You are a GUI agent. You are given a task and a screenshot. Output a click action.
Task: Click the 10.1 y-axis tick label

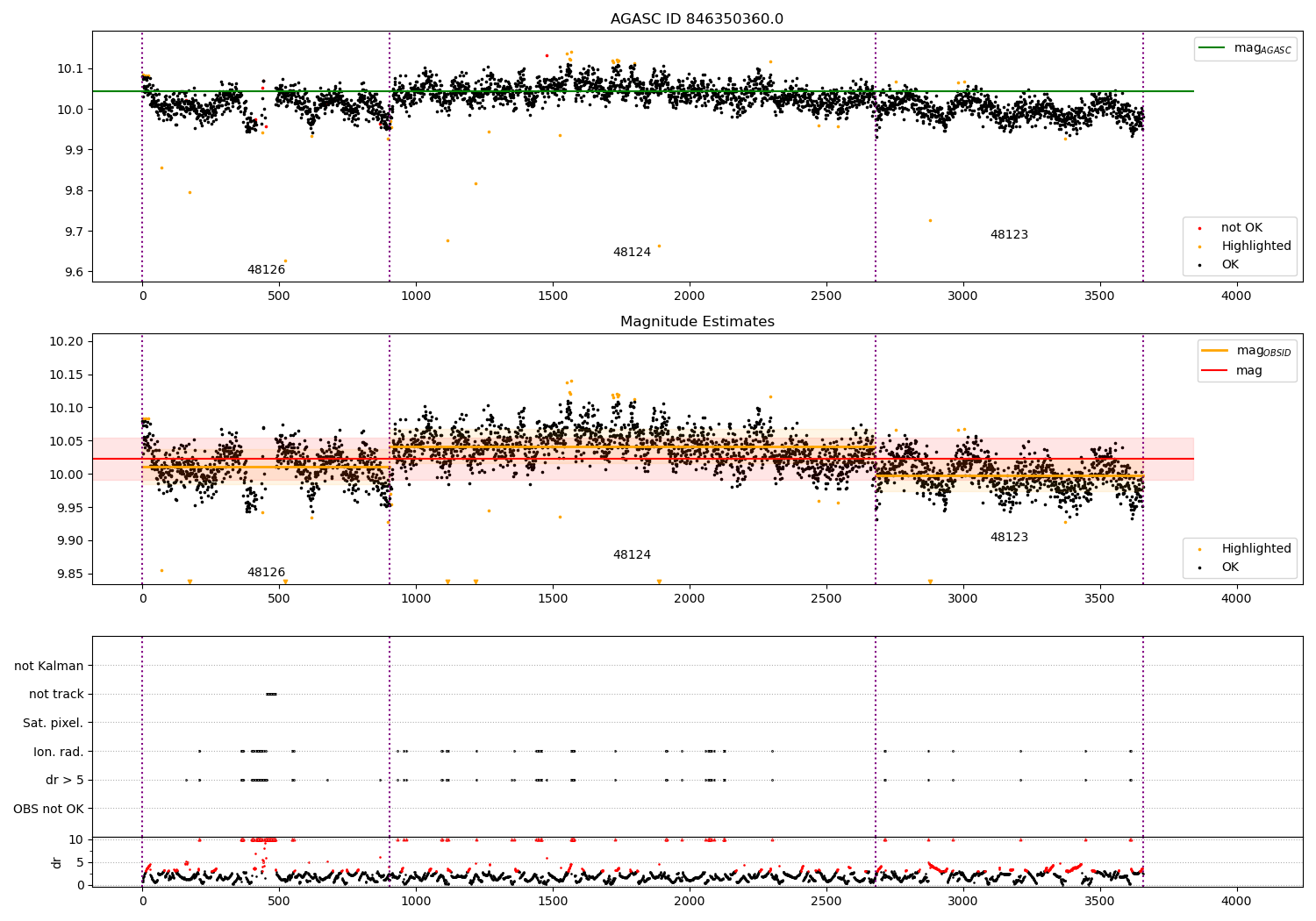69,68
